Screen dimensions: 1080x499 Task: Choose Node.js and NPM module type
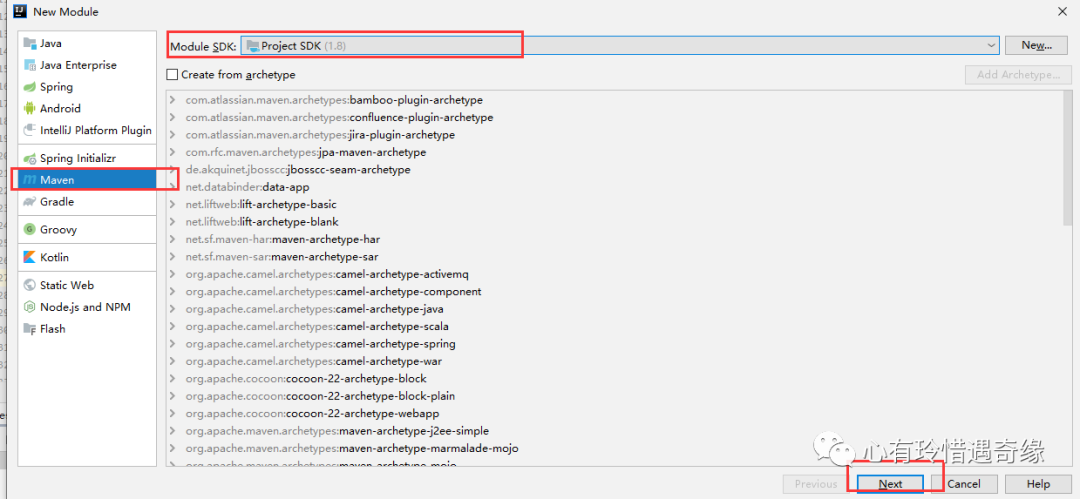[x=86, y=307]
